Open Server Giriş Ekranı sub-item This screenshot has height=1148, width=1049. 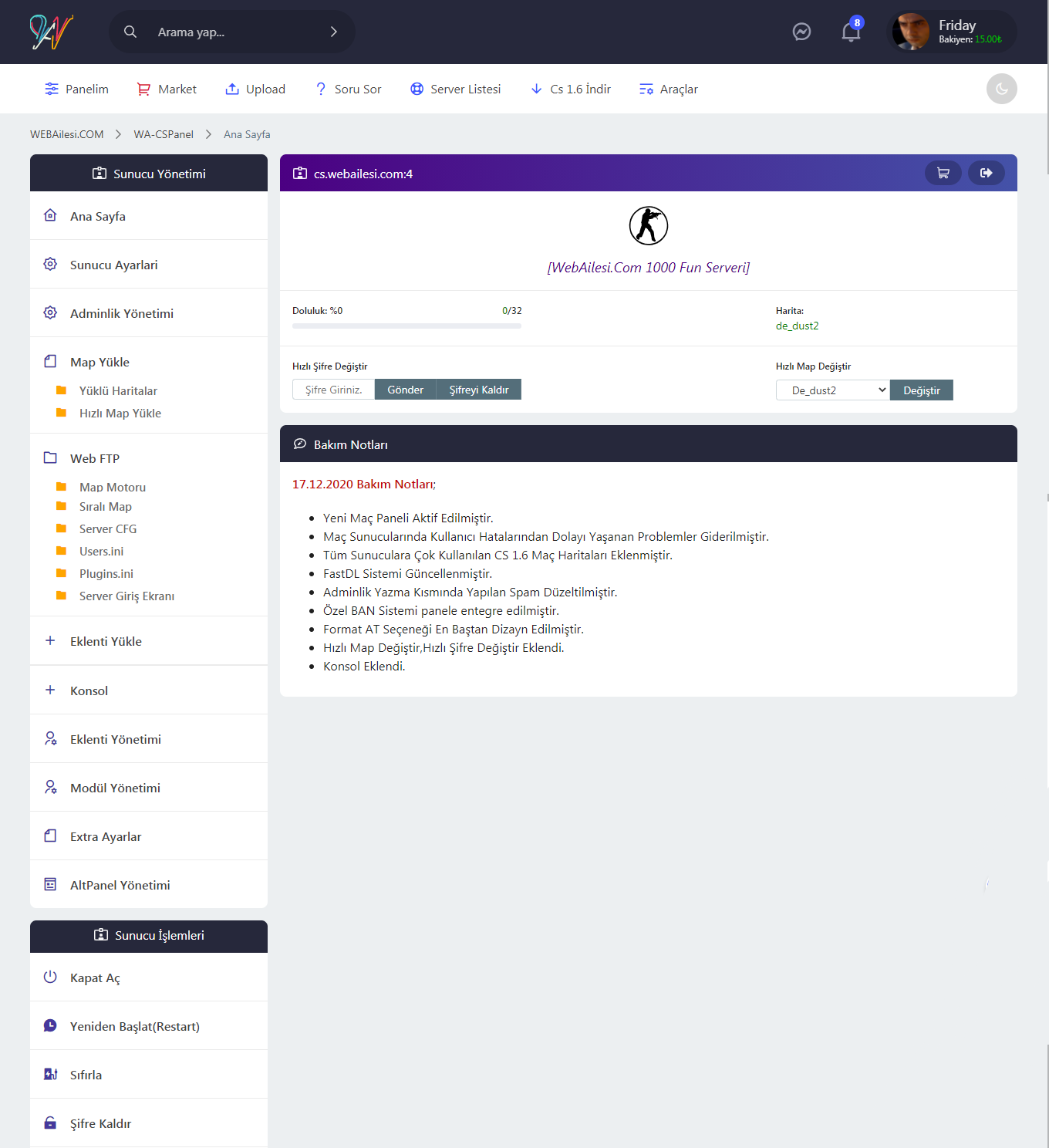126,596
